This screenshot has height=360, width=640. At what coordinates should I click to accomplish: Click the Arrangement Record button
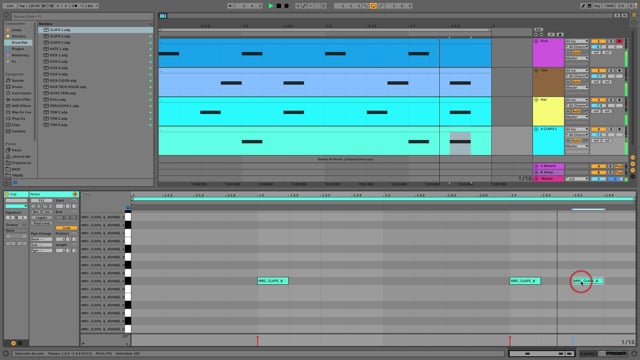[x=287, y=6]
